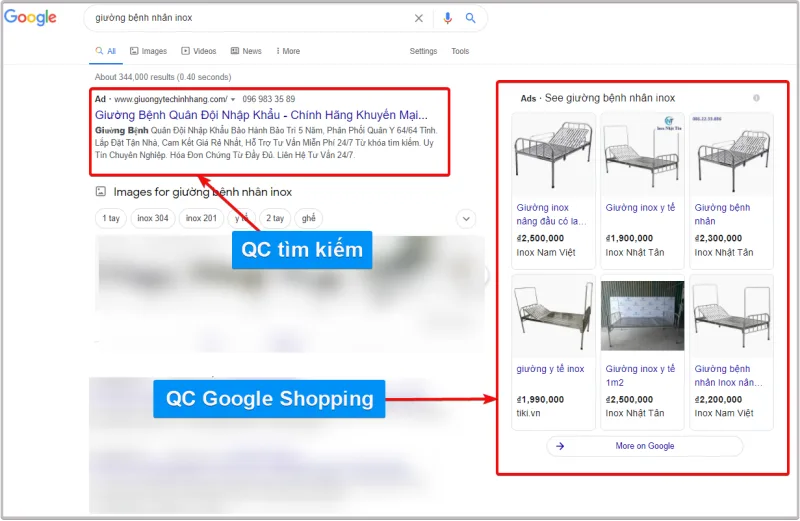Open Giường bệnh nhân link priced ₫2,300,000
800x521 pixels.
[722, 214]
